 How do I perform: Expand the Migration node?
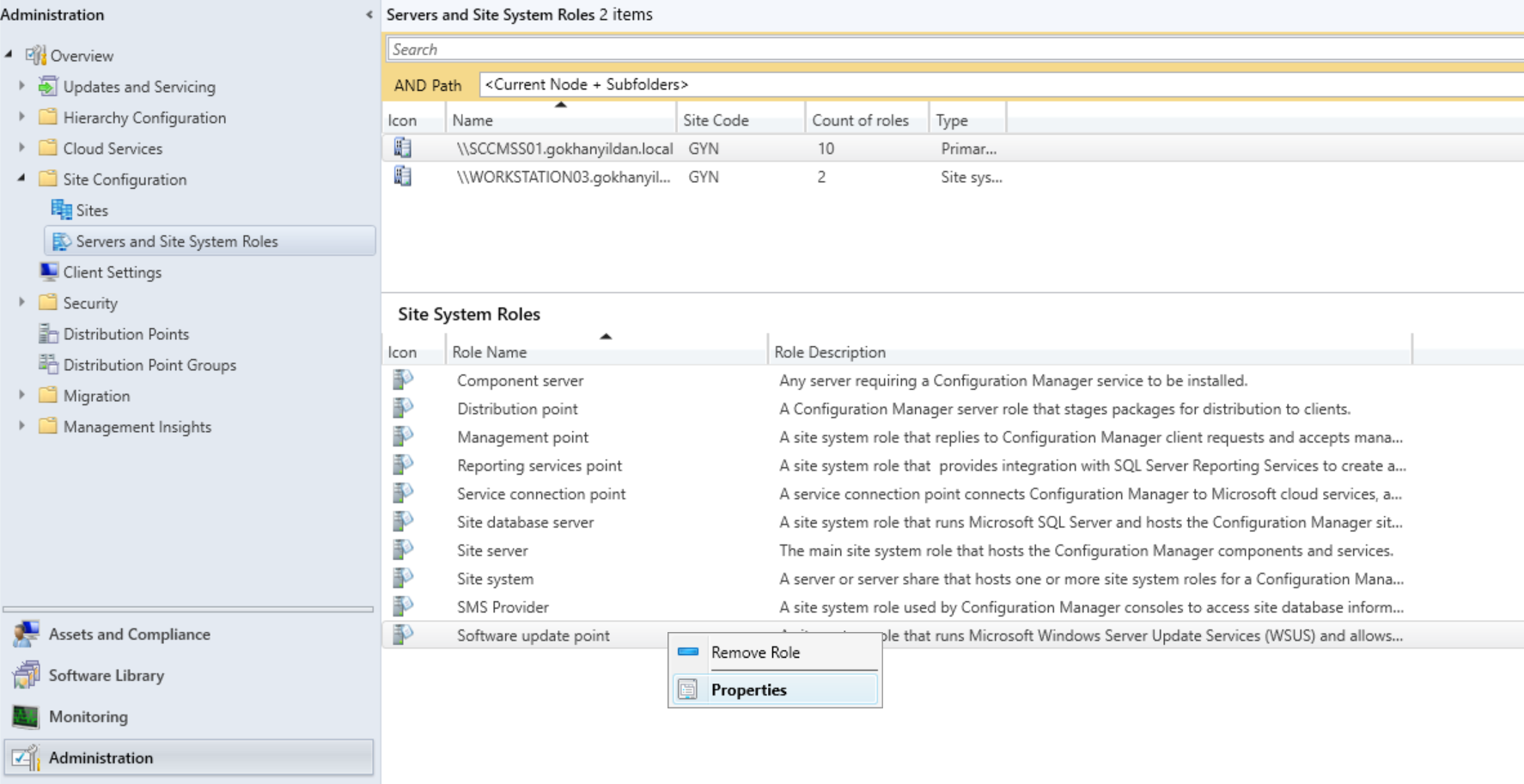tap(21, 395)
